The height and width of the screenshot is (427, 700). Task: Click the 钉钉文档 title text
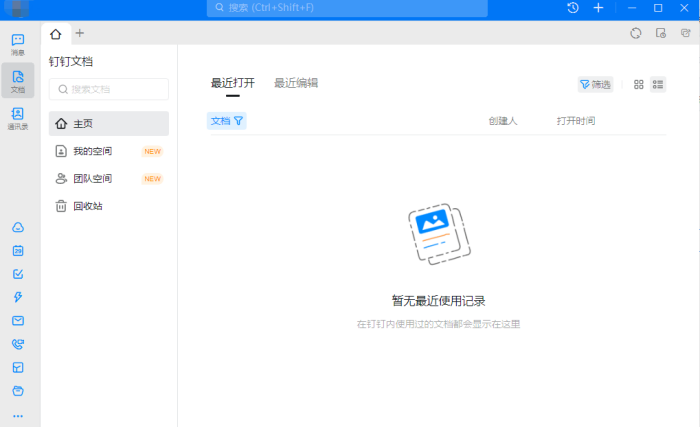pos(71,62)
